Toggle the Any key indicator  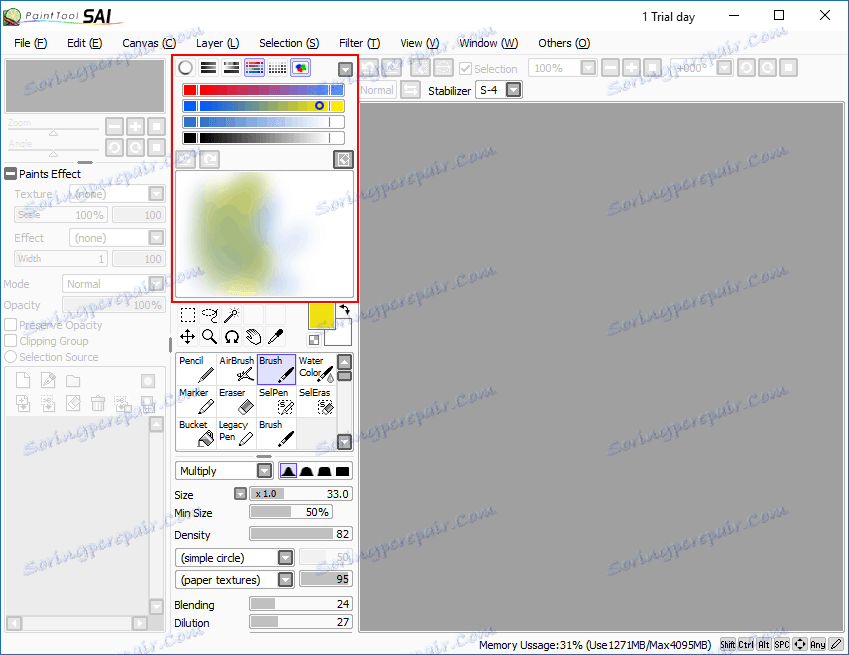tap(818, 644)
